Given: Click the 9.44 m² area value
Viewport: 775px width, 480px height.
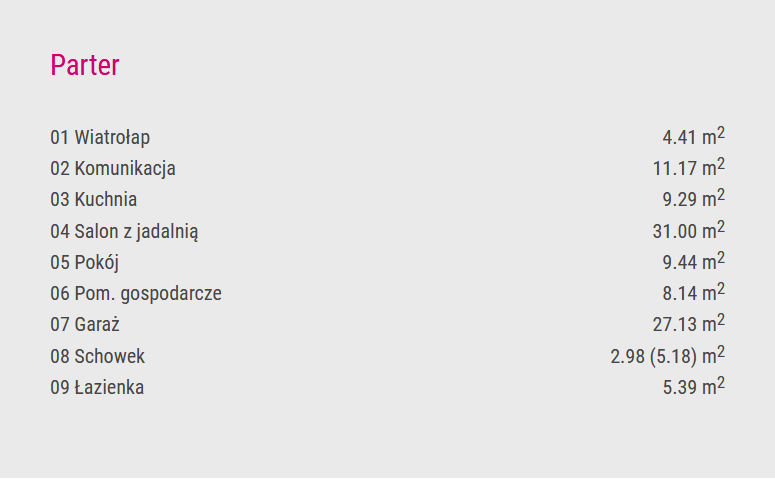Looking at the screenshot, I should click(693, 262).
